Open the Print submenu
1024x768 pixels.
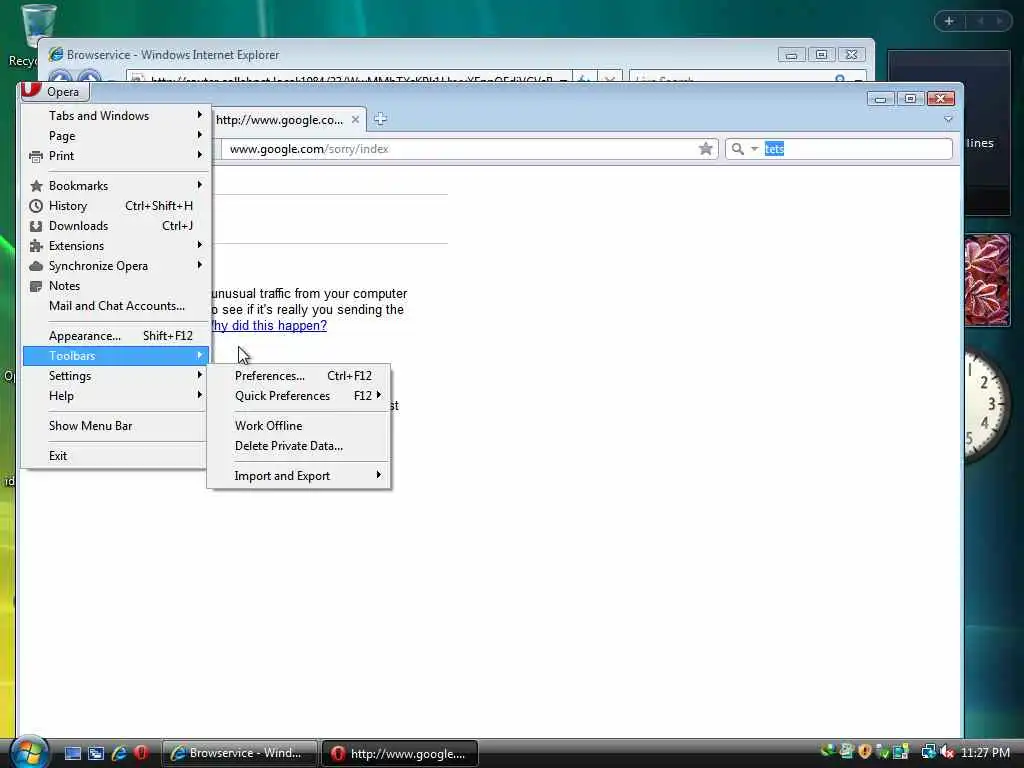tap(116, 156)
